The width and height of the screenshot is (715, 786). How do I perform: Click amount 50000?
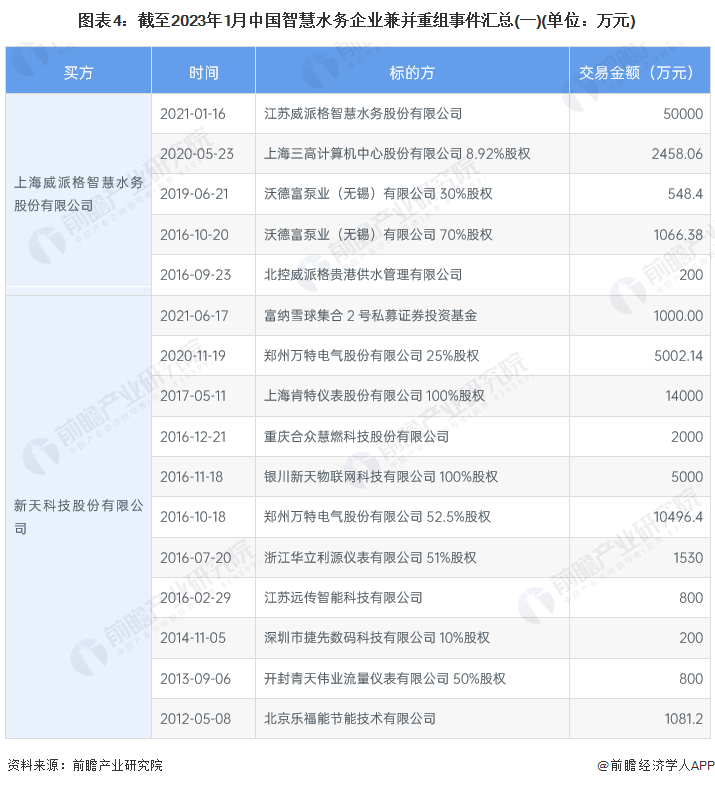click(x=683, y=114)
